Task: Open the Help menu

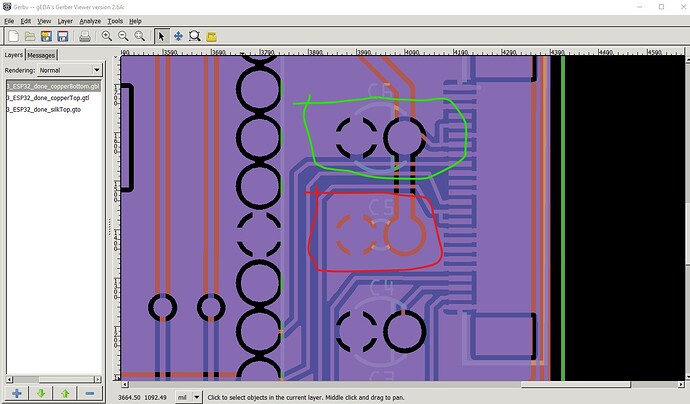Action: [x=135, y=21]
